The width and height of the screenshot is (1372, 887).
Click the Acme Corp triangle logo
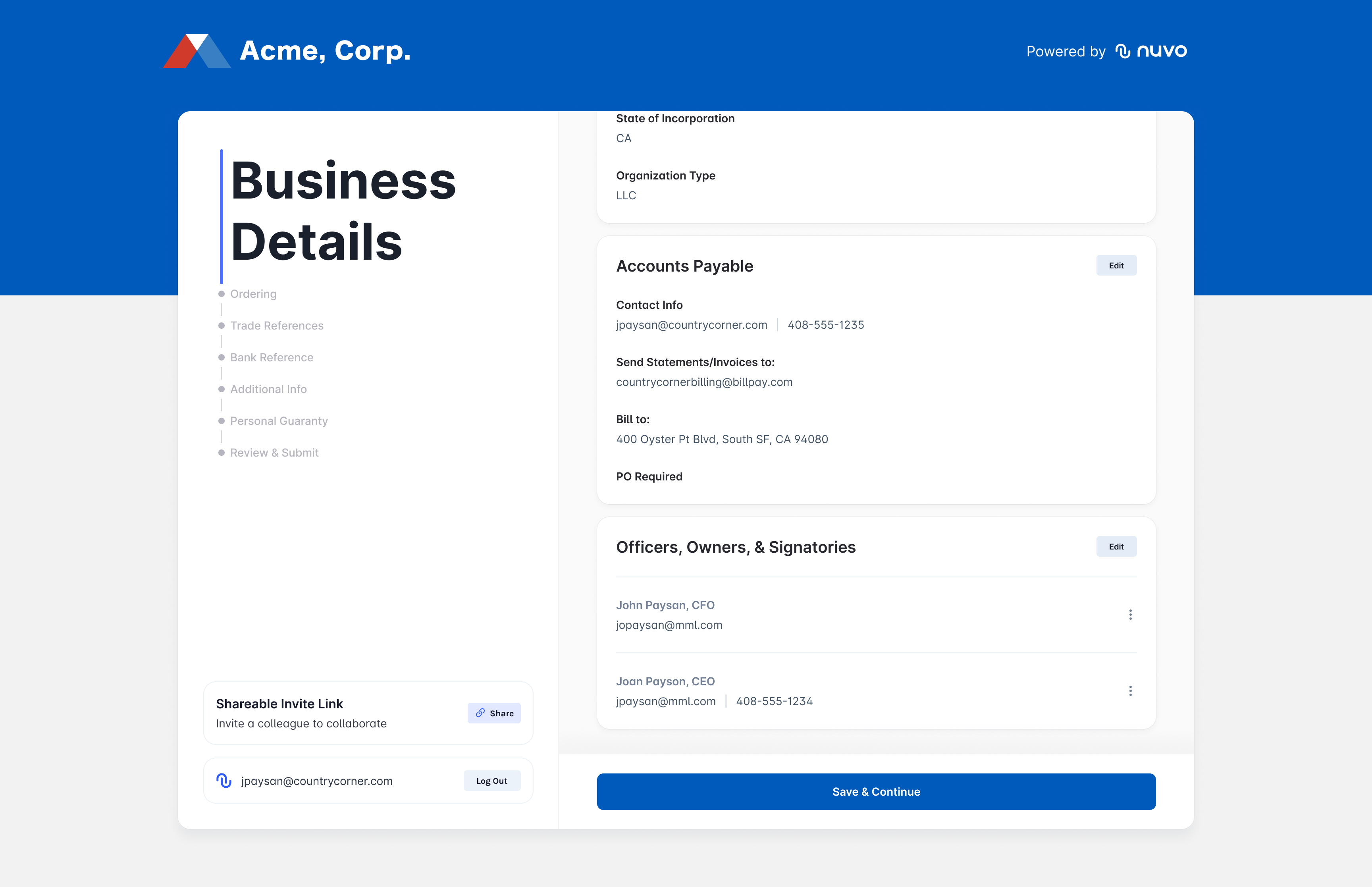point(197,51)
